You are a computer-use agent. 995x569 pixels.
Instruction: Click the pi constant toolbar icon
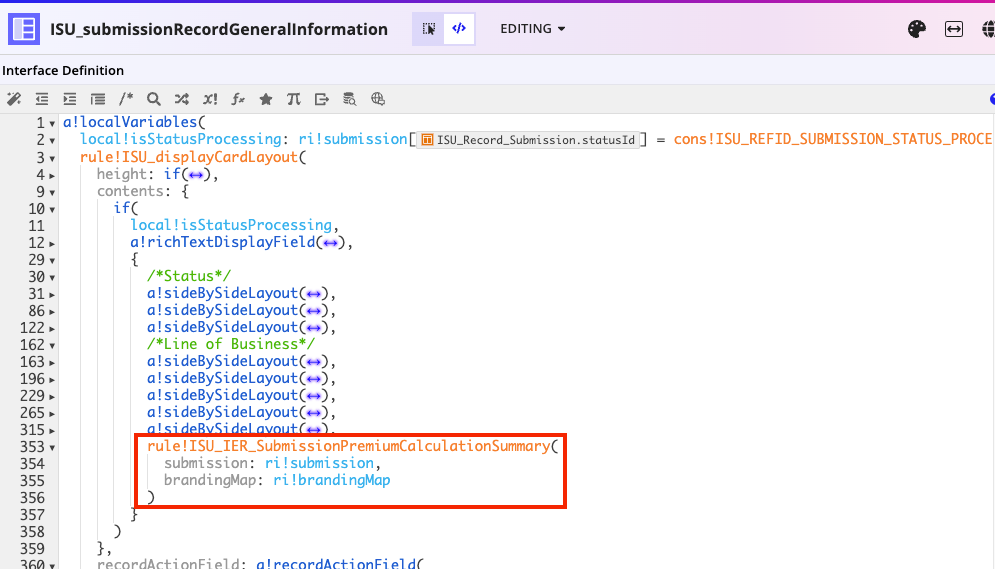(293, 99)
